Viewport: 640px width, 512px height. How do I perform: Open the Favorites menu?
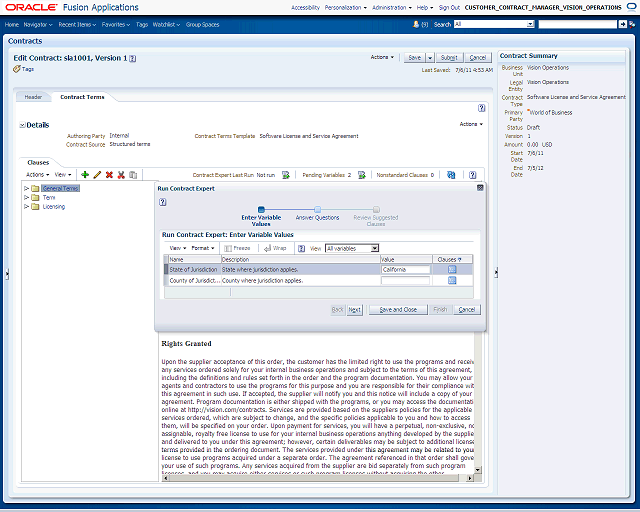point(116,24)
